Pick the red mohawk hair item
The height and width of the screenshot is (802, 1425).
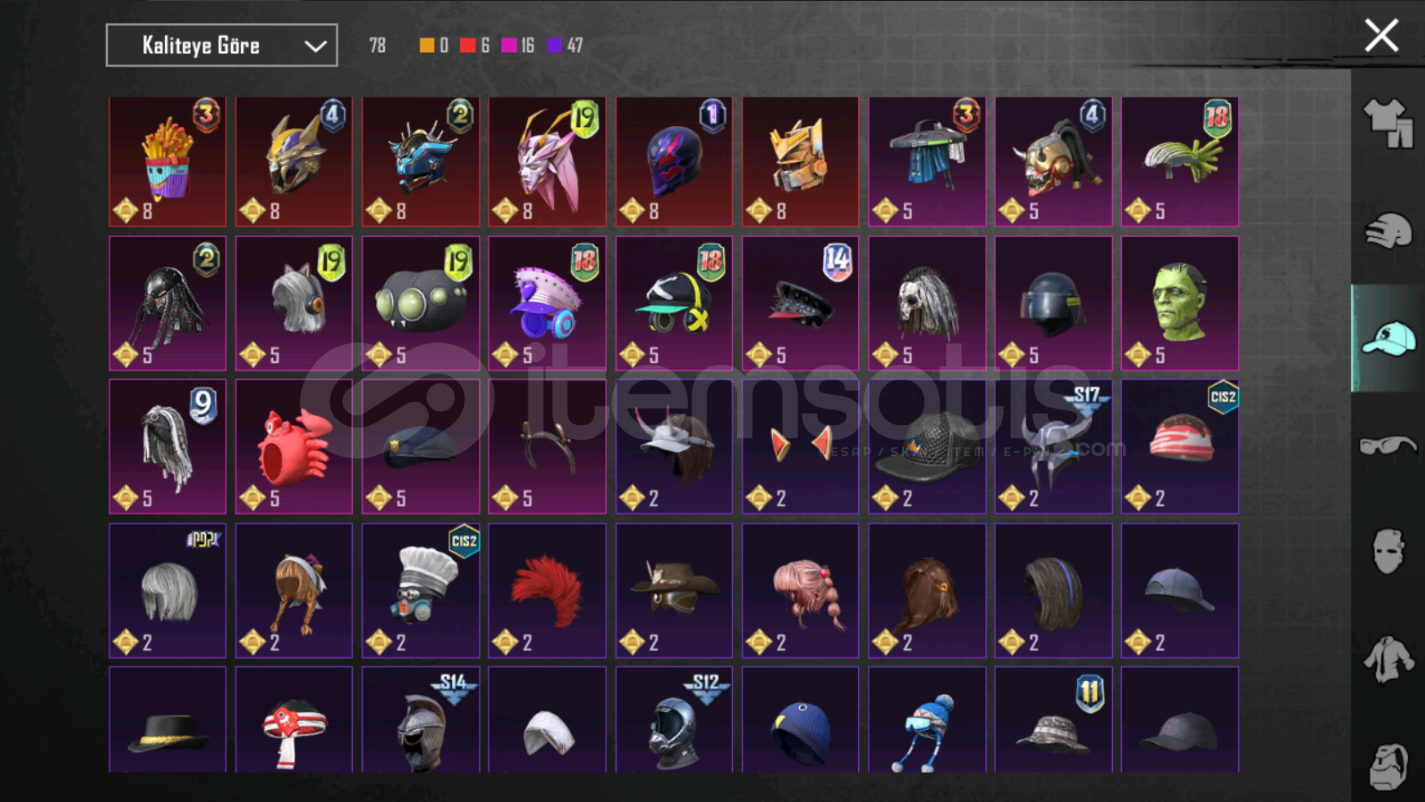point(547,591)
